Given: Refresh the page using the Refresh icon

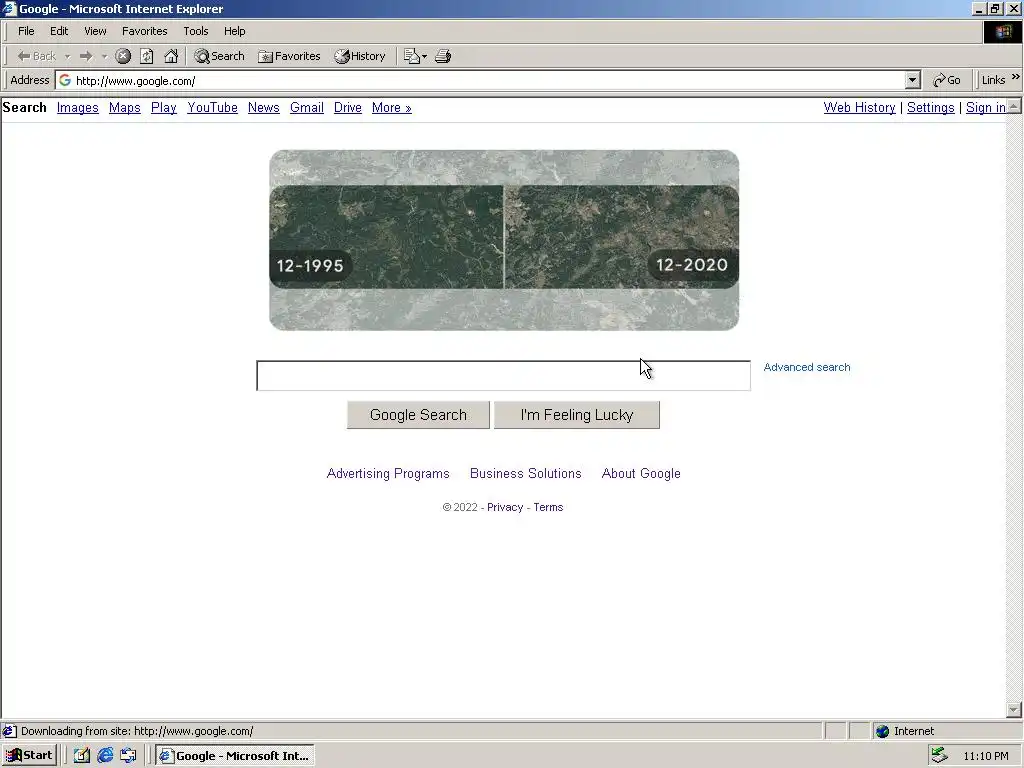Looking at the screenshot, I should (x=147, y=56).
